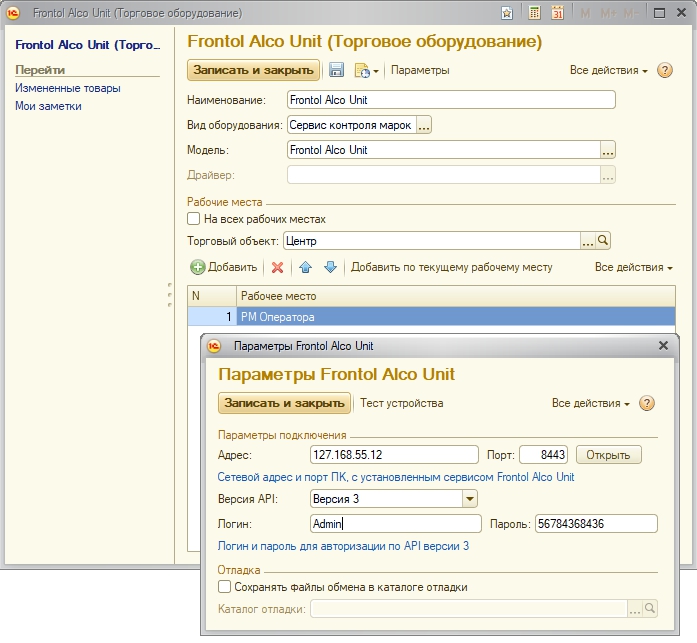Click the Логин field containing Admin
697x643 pixels.
[x=396, y=523]
